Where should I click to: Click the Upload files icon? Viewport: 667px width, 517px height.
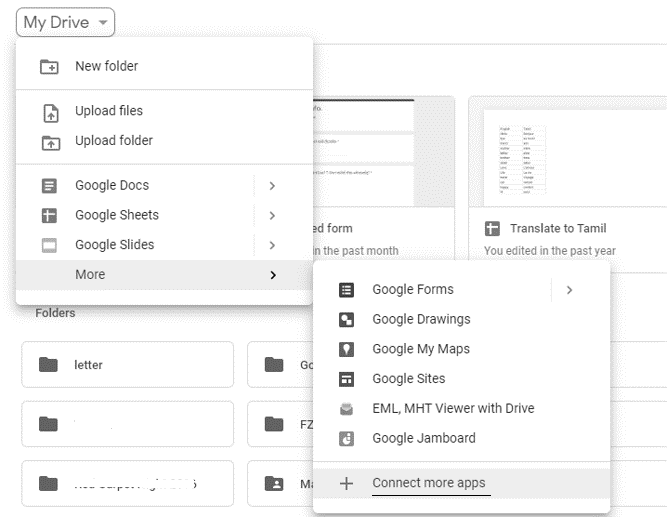tap(51, 113)
